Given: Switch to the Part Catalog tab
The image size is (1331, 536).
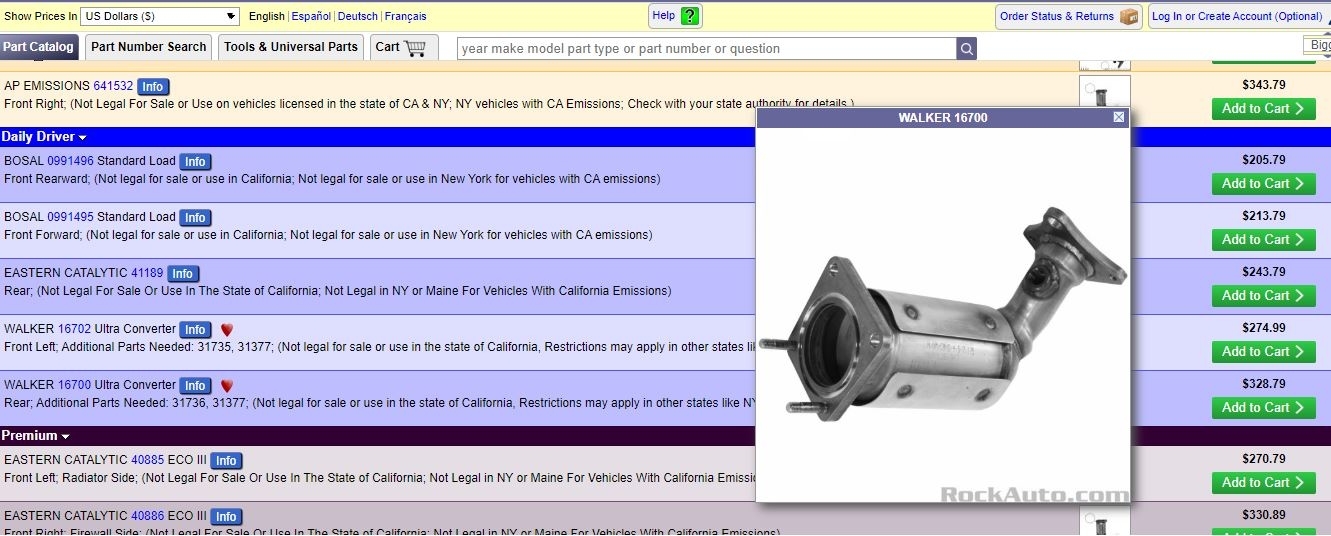Looking at the screenshot, I should pos(38,47).
